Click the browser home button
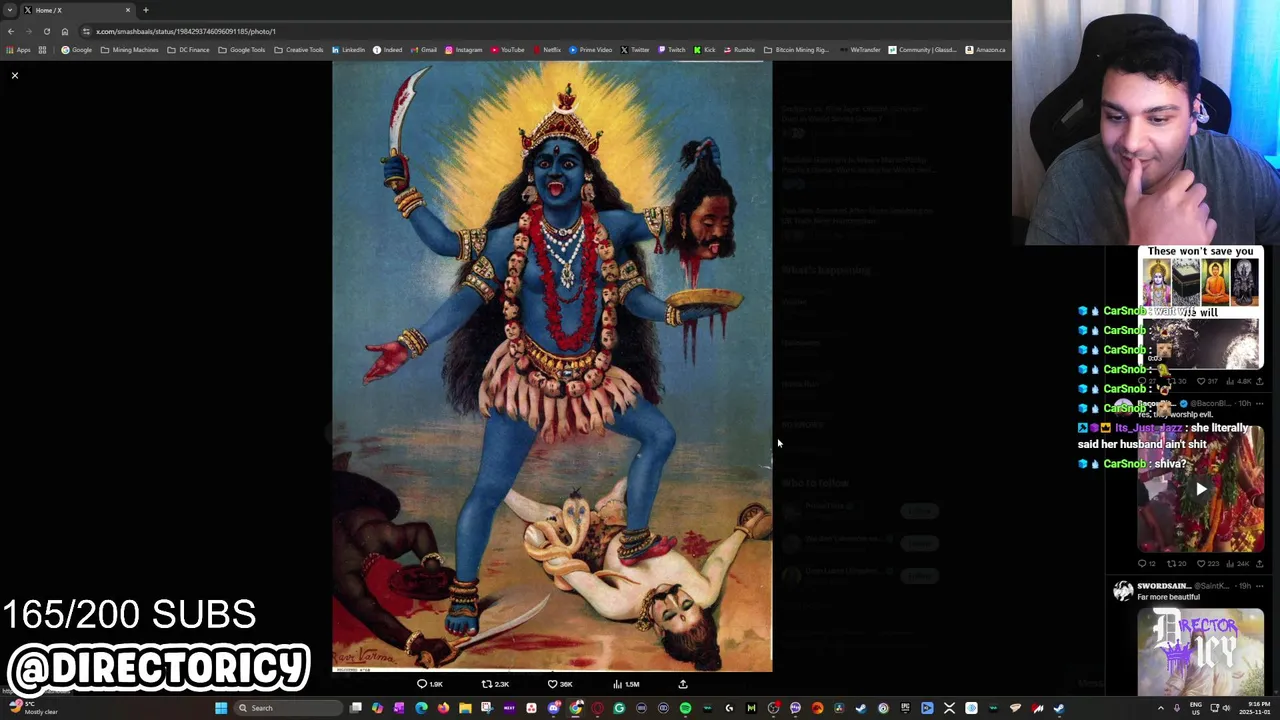The width and height of the screenshot is (1280, 720). 65,31
